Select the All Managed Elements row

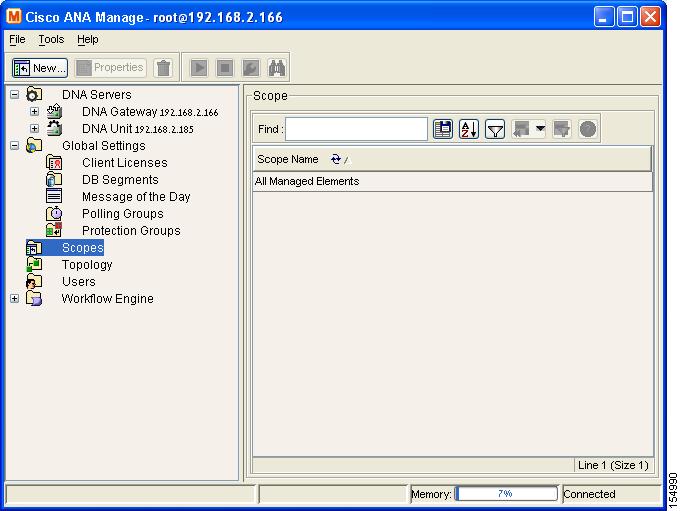coord(453,181)
